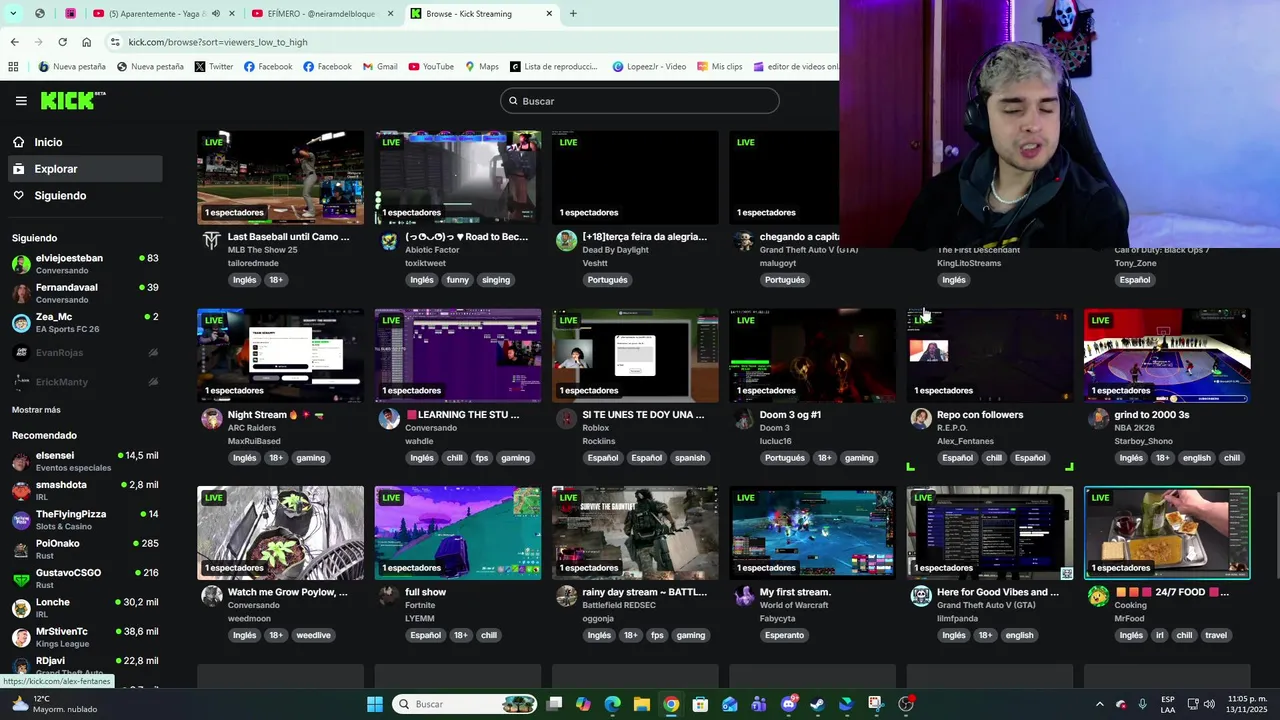Click the Veshtt channel avatar
The height and width of the screenshot is (720, 1280).
pyautogui.click(x=566, y=241)
